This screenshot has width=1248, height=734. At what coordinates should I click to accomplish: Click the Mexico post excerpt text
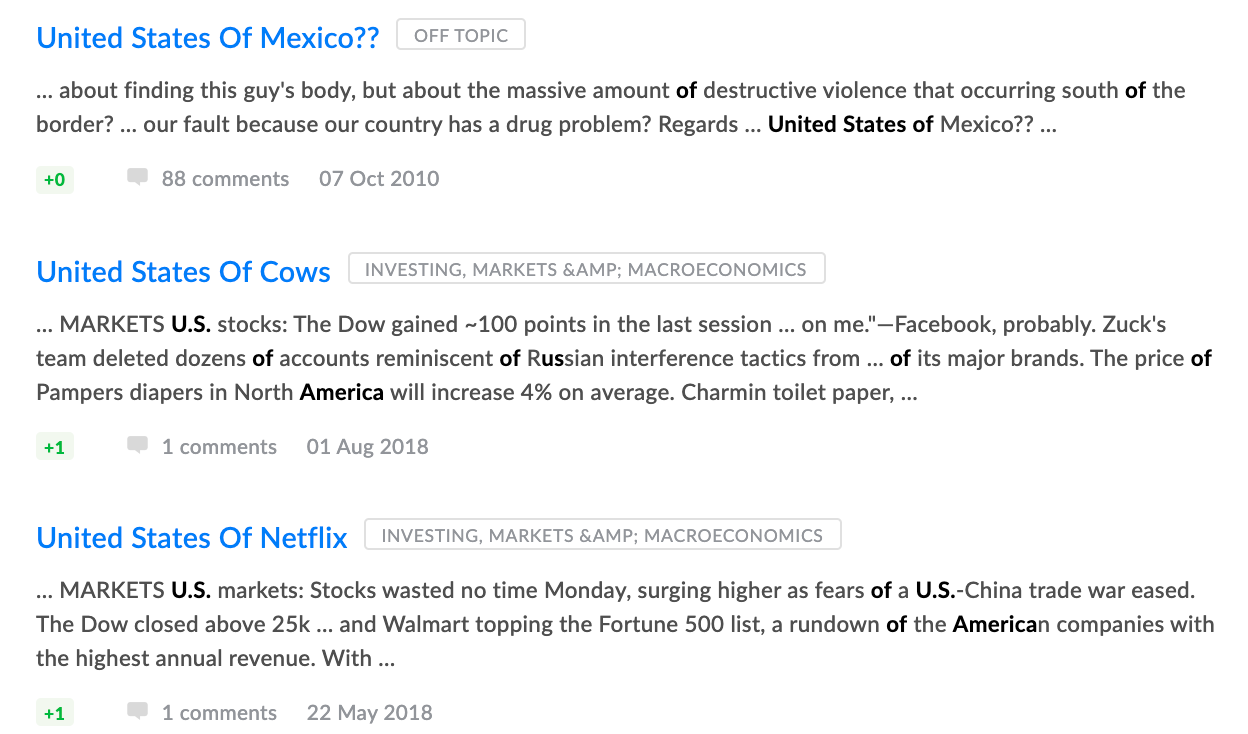(600, 107)
